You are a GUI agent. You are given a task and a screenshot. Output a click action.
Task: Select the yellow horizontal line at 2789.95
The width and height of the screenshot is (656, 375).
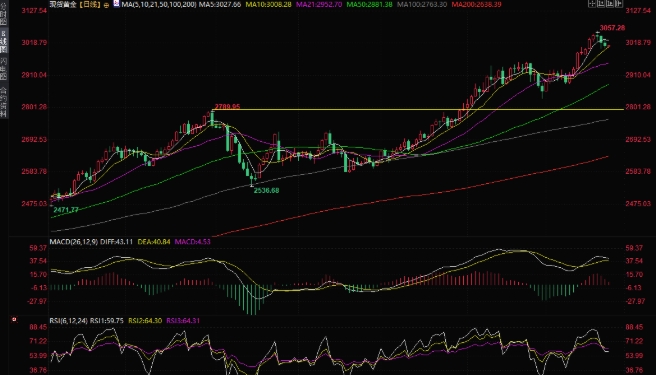coord(418,110)
